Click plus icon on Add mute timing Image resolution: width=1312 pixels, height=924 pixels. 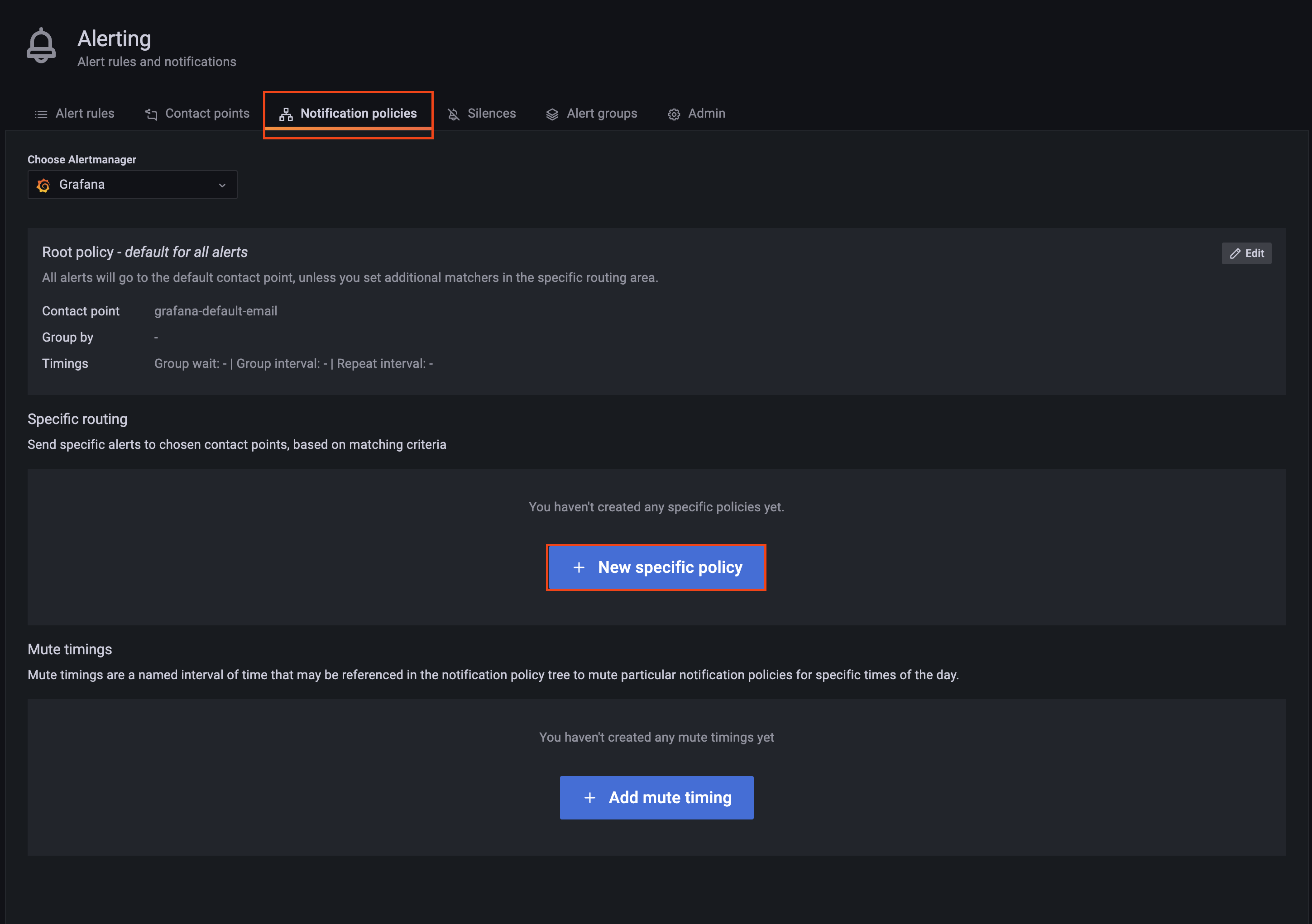pyautogui.click(x=590, y=798)
